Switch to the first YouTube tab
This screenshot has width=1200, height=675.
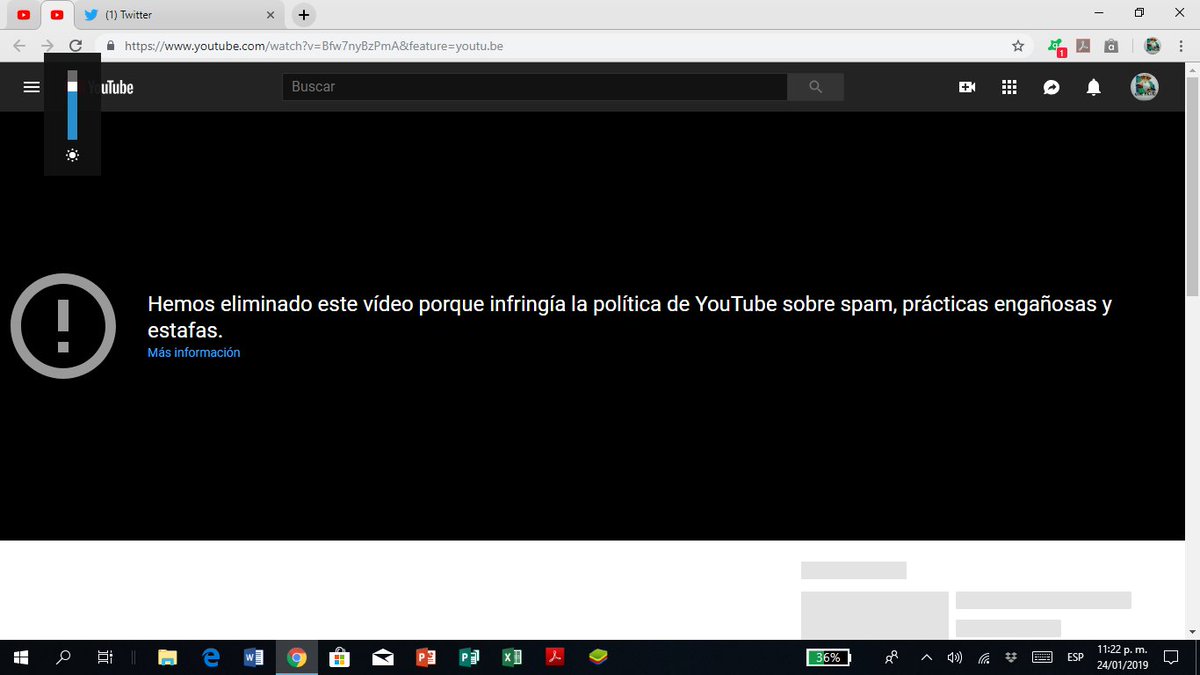pos(23,15)
